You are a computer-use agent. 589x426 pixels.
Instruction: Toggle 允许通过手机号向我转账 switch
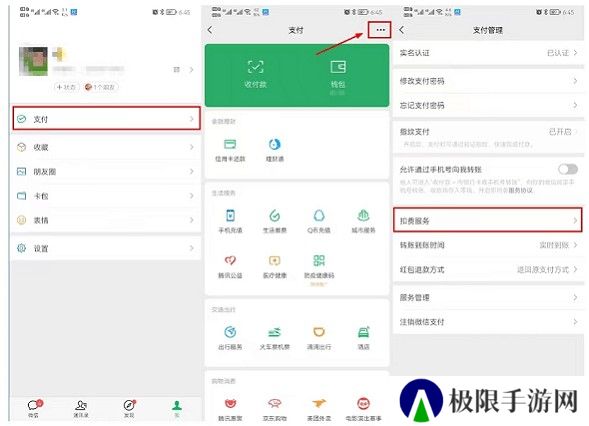pos(568,169)
